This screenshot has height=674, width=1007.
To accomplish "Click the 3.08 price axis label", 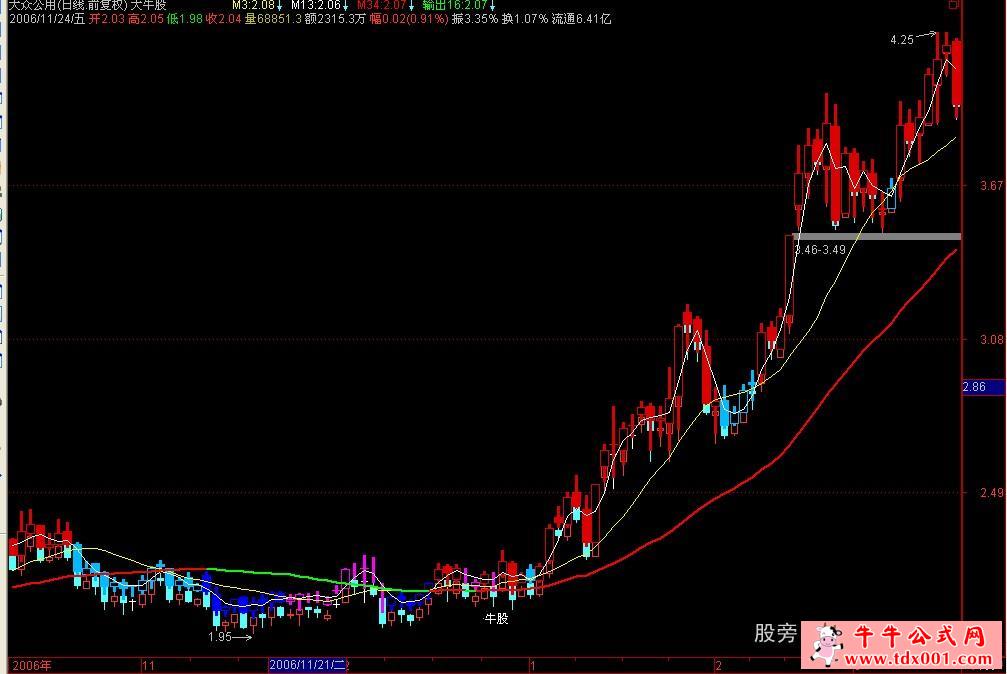I will (x=991, y=340).
